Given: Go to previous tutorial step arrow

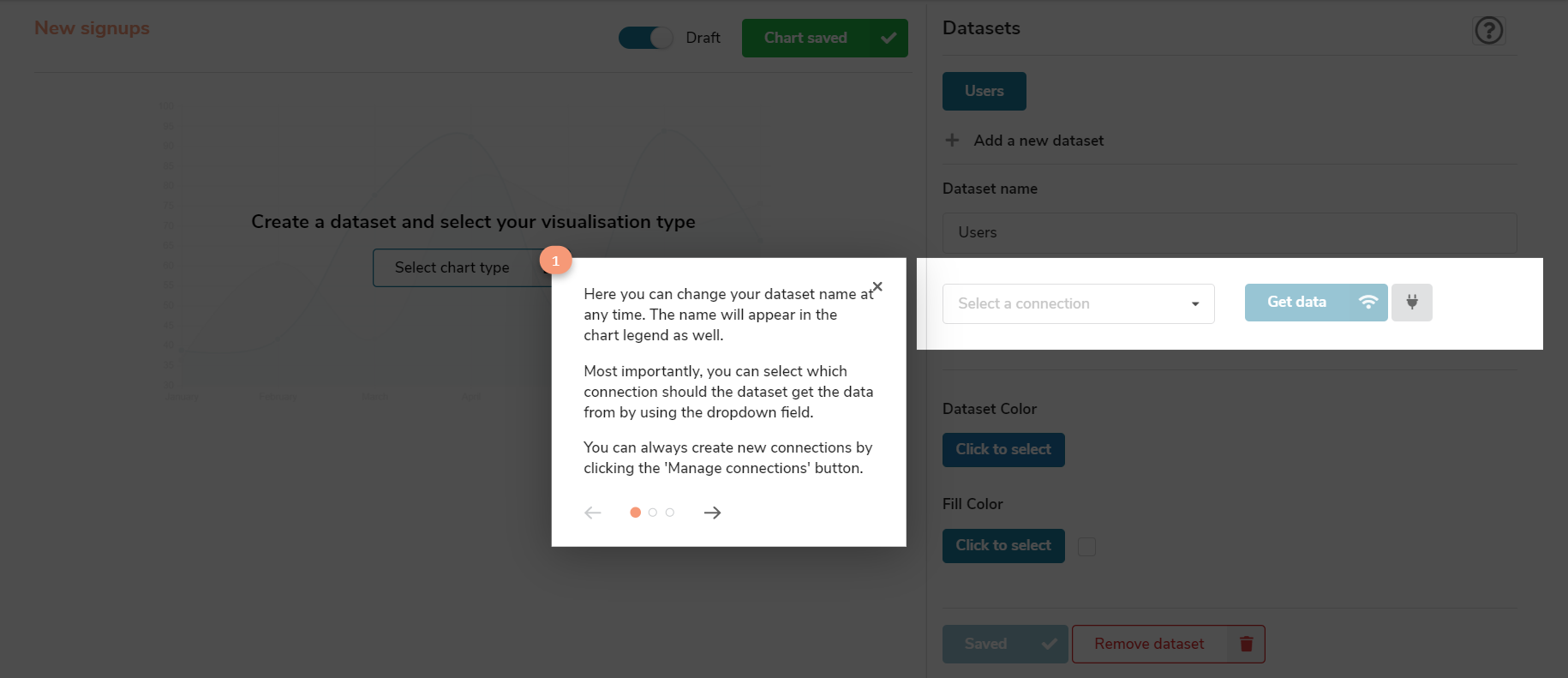Looking at the screenshot, I should pos(593,513).
